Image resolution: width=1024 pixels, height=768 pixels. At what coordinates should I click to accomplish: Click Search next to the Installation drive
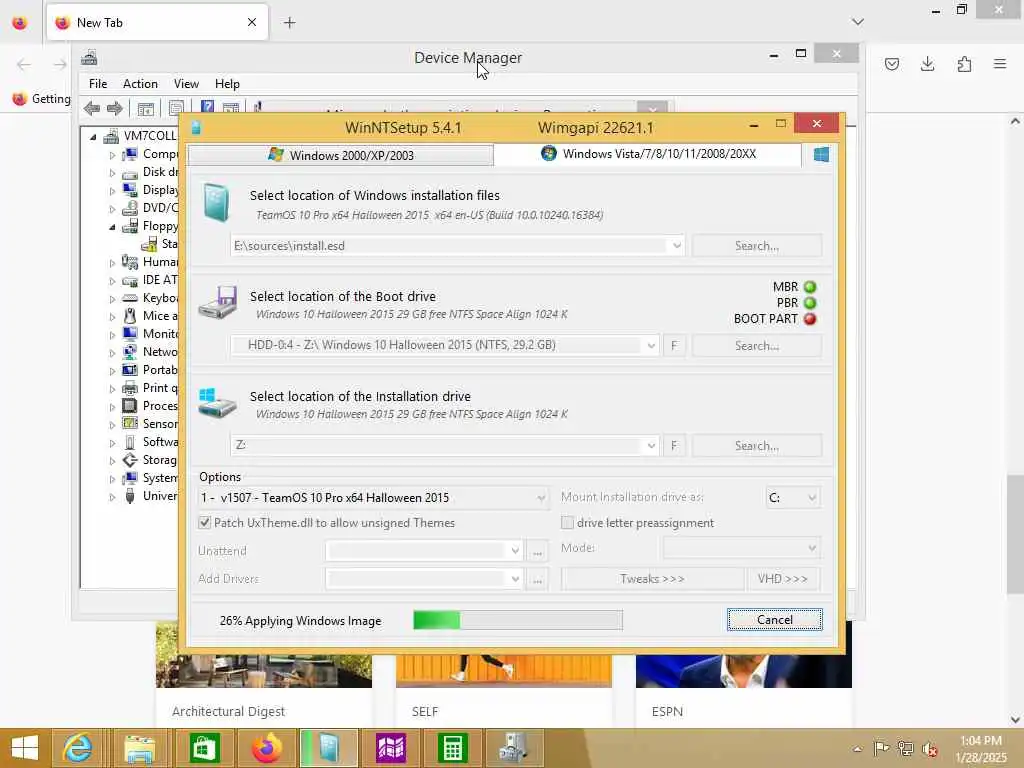tap(756, 445)
